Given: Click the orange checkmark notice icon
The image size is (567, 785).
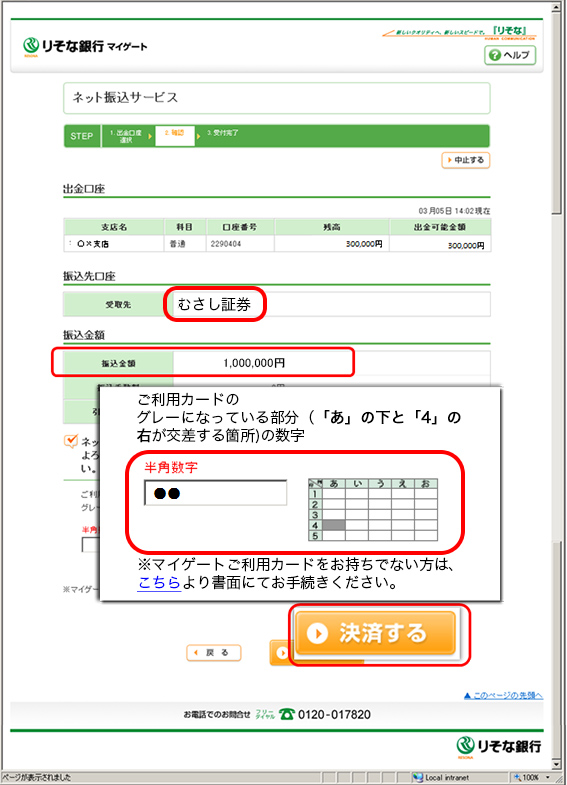Looking at the screenshot, I should pos(71,441).
